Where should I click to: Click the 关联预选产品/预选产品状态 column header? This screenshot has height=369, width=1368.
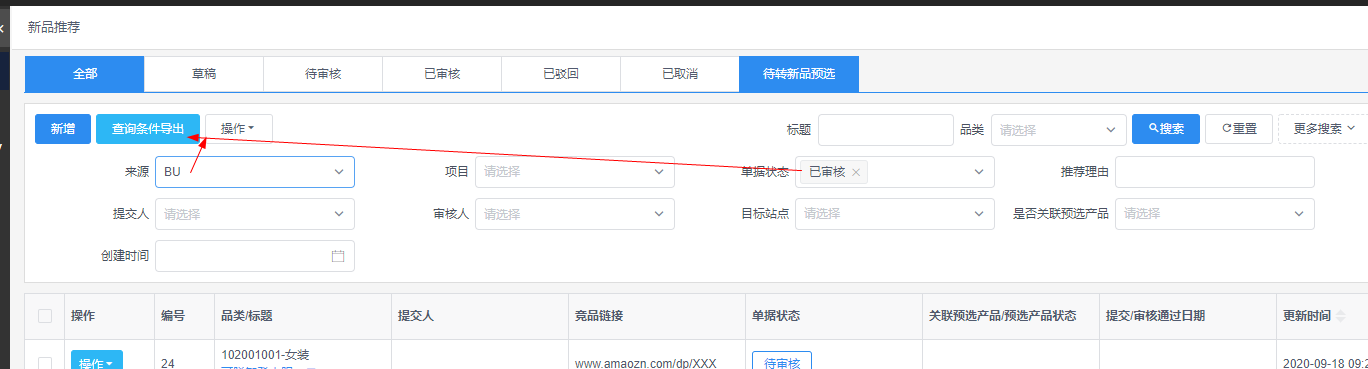tap(1003, 316)
